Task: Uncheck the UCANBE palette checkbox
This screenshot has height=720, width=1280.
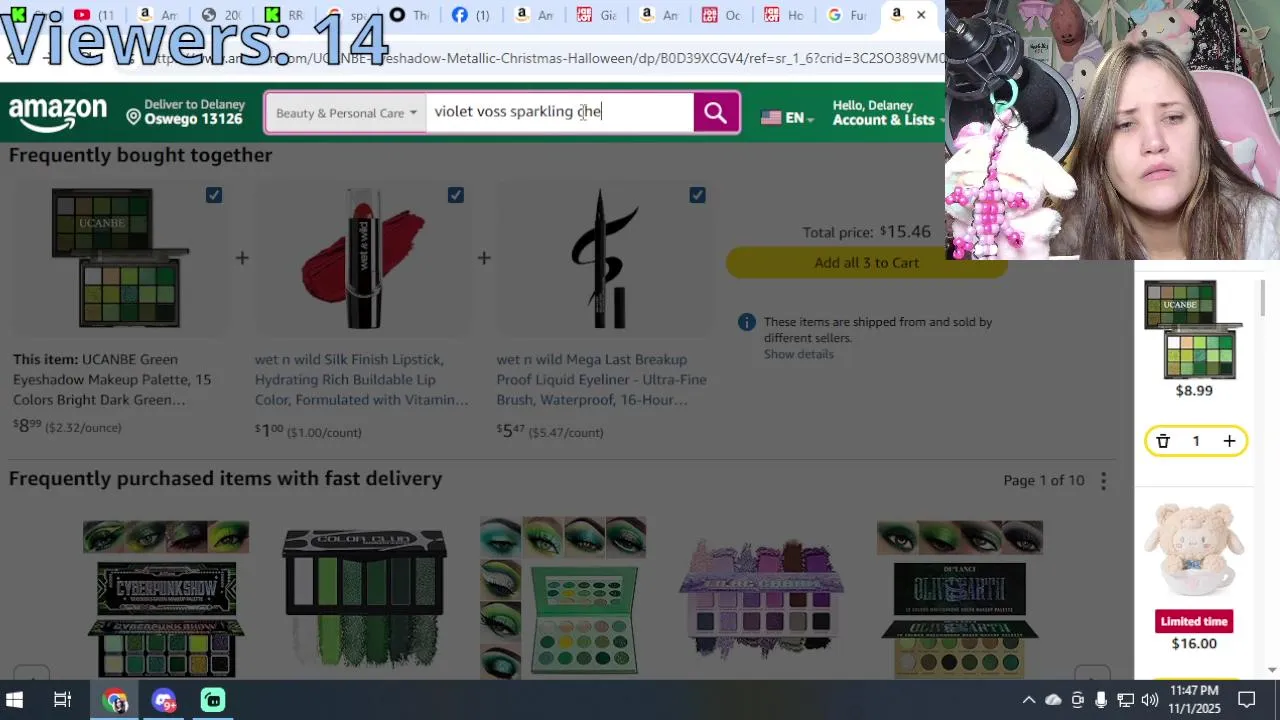Action: tap(214, 195)
